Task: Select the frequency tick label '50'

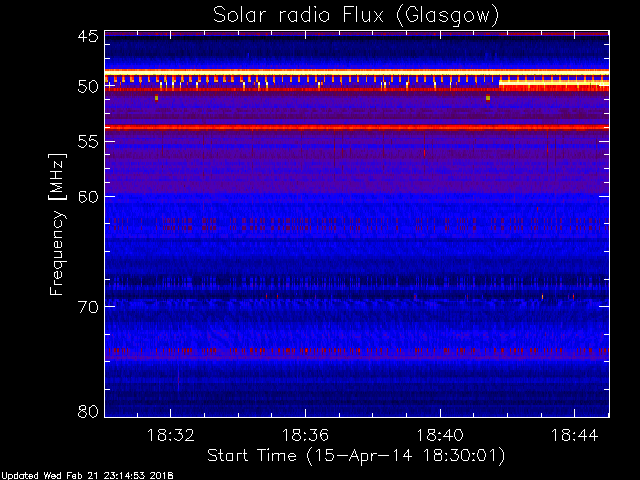Action: (88, 87)
